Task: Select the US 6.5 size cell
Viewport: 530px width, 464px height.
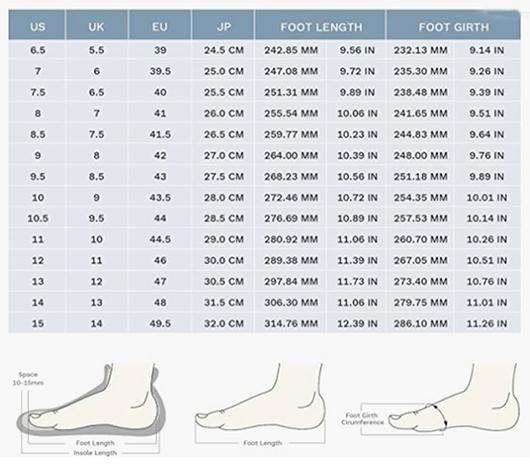Action: 37,50
